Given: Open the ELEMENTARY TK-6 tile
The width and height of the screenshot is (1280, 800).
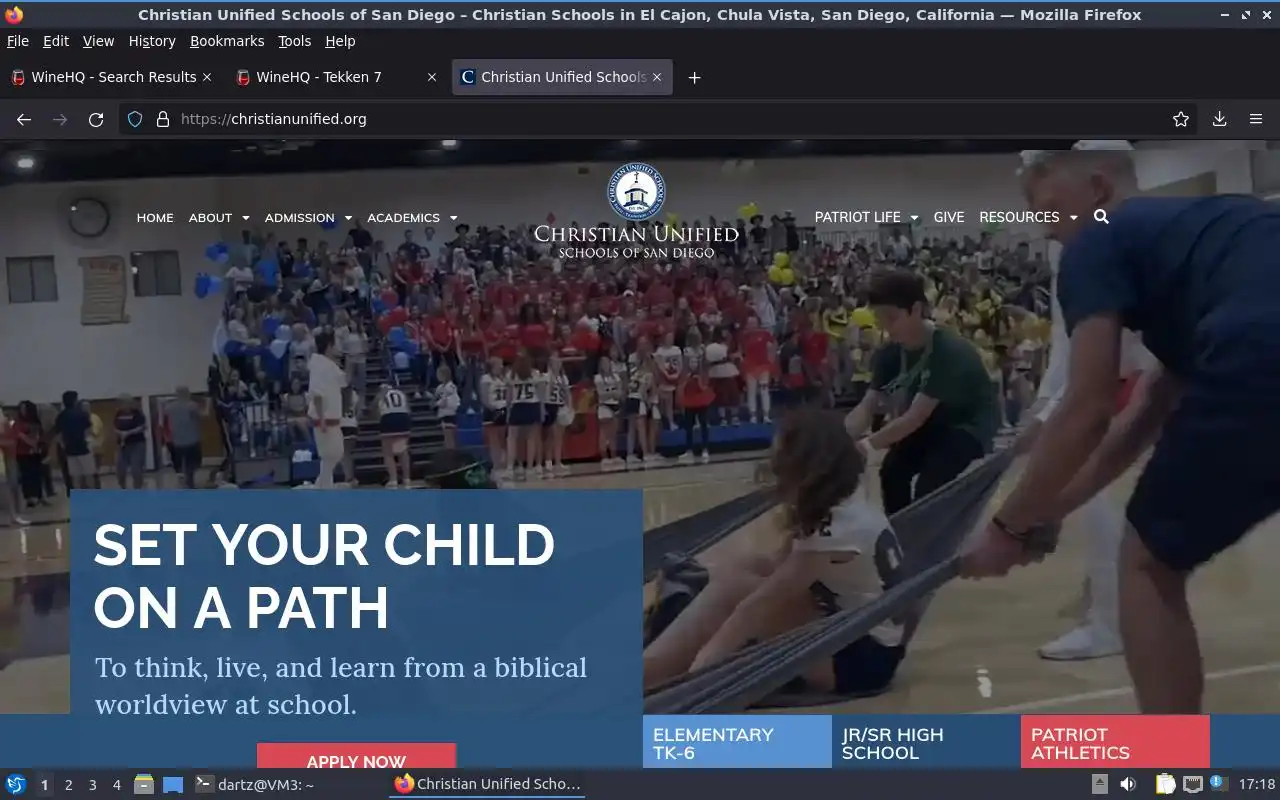Looking at the screenshot, I should (737, 742).
